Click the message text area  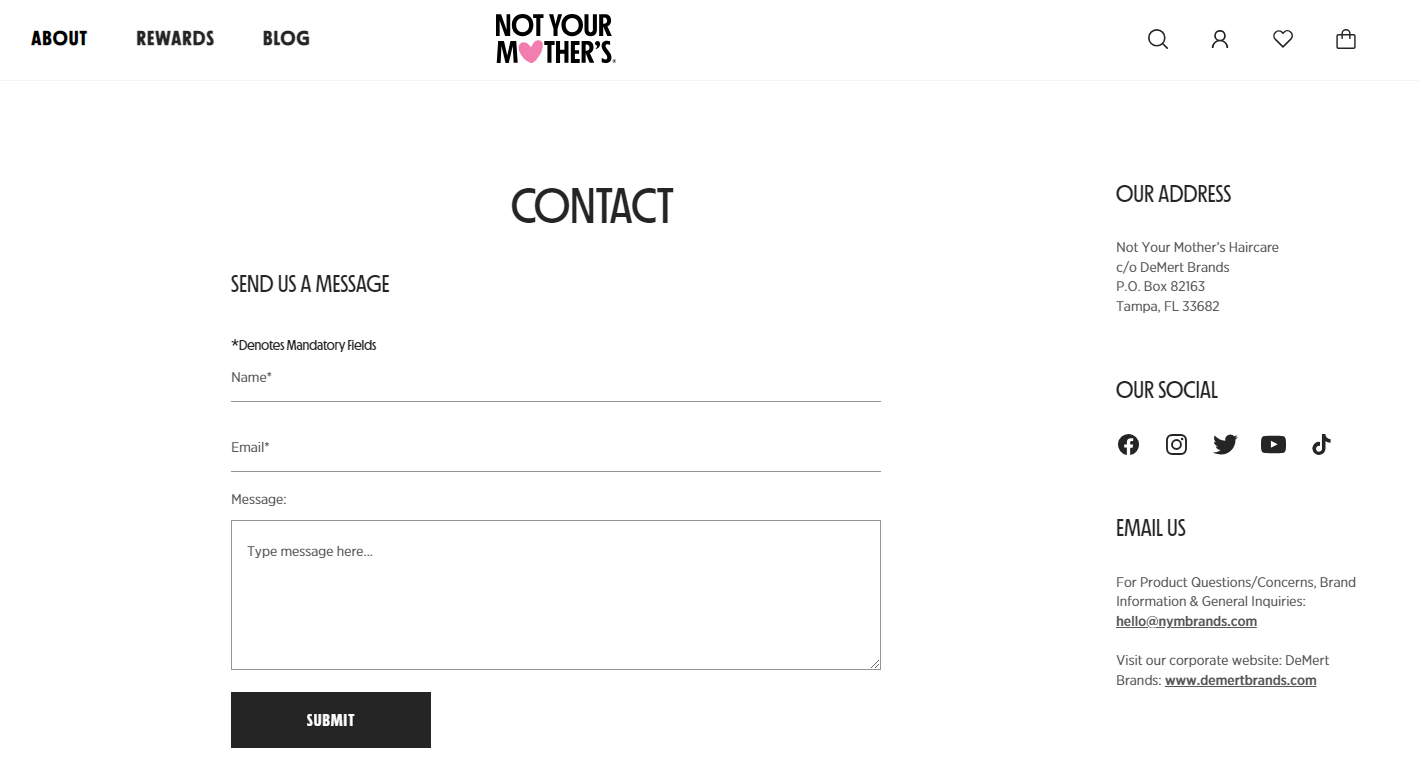click(x=555, y=595)
